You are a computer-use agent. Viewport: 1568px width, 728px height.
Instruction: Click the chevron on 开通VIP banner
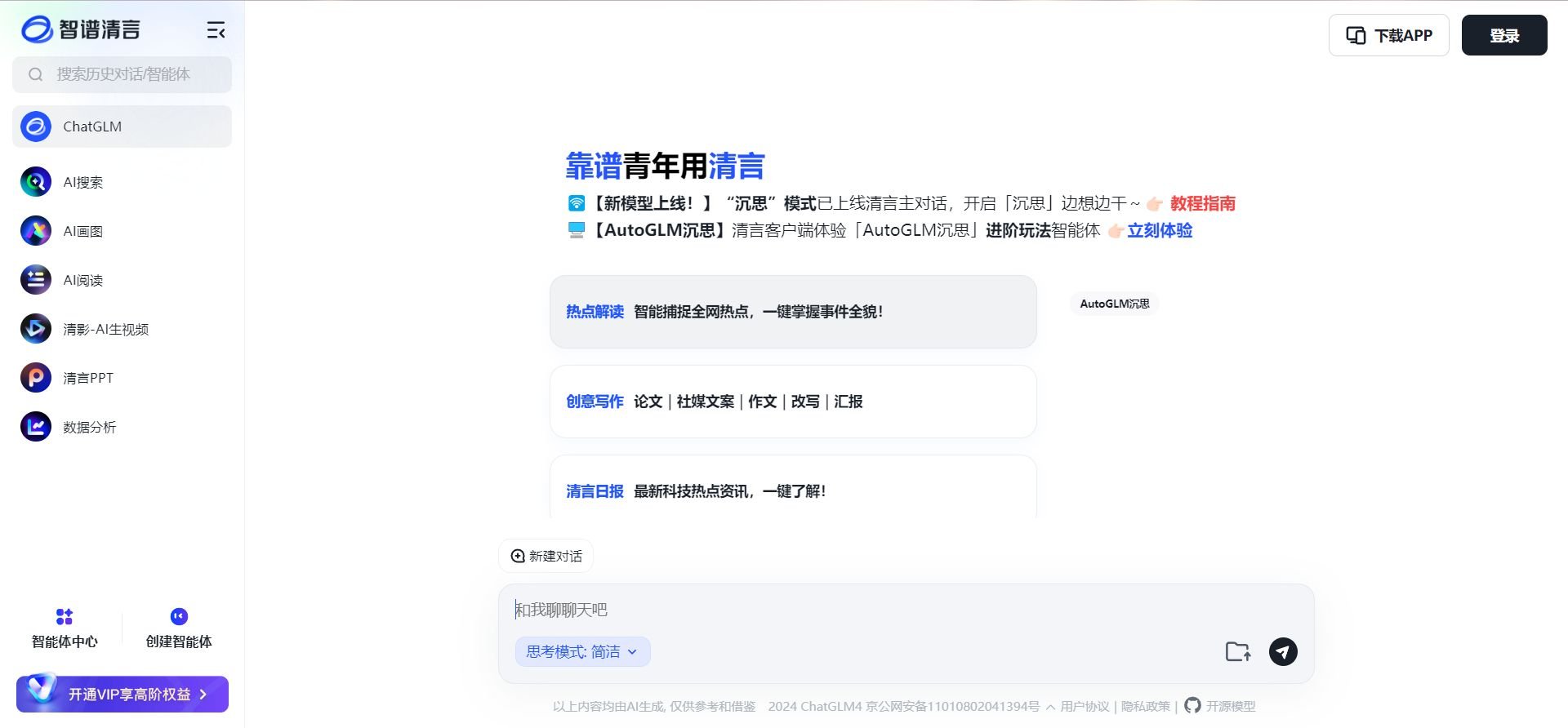click(203, 695)
